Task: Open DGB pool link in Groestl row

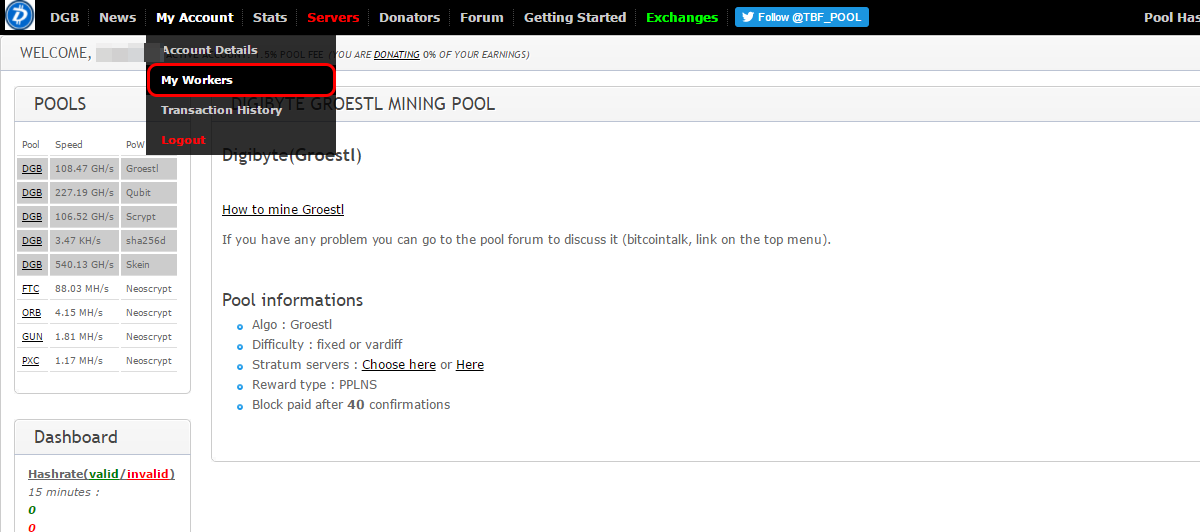Action: tap(32, 169)
